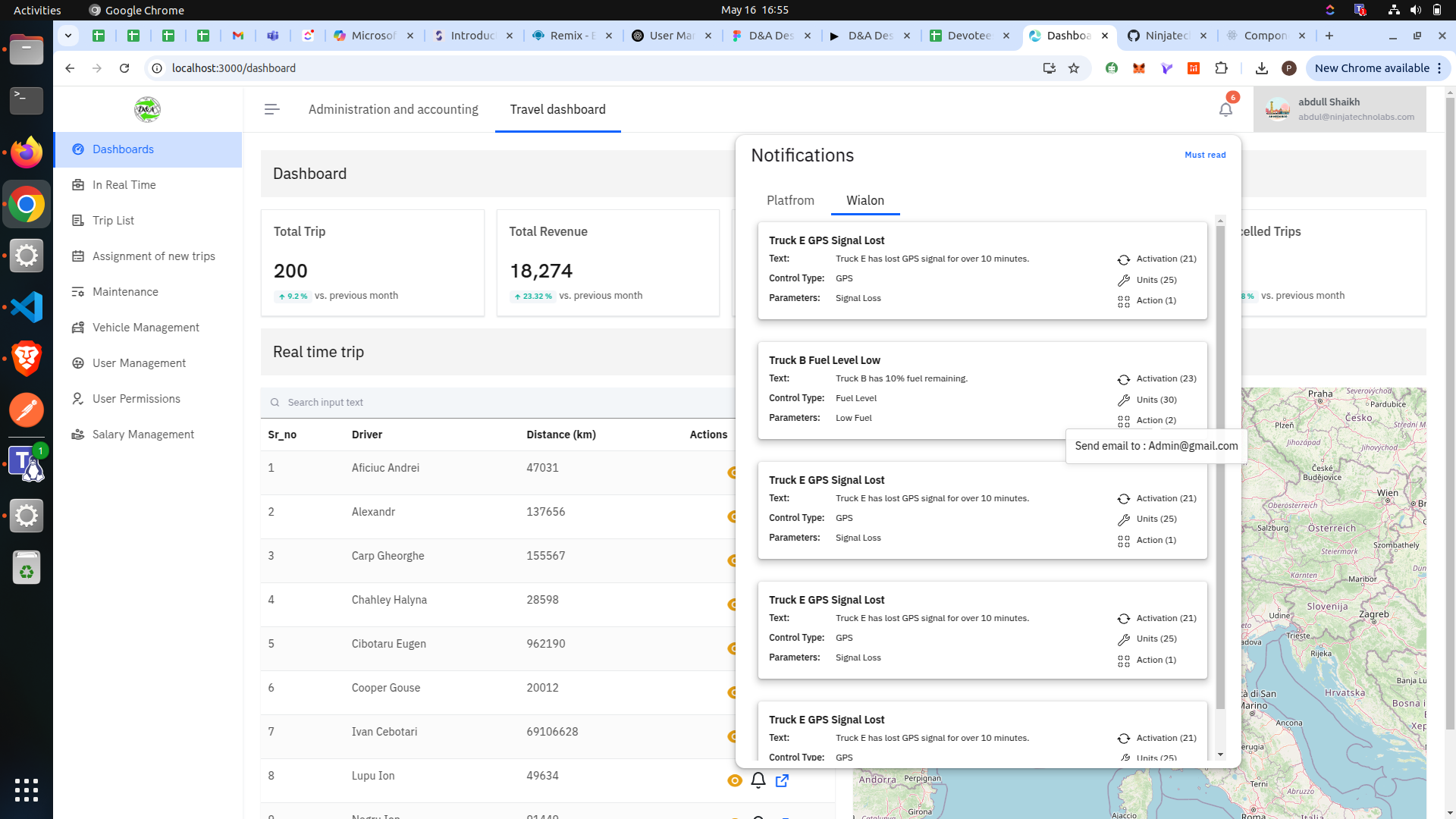This screenshot has width=1456, height=819.
Task: Open the abdull Shaikh user profile menu
Action: [1339, 109]
